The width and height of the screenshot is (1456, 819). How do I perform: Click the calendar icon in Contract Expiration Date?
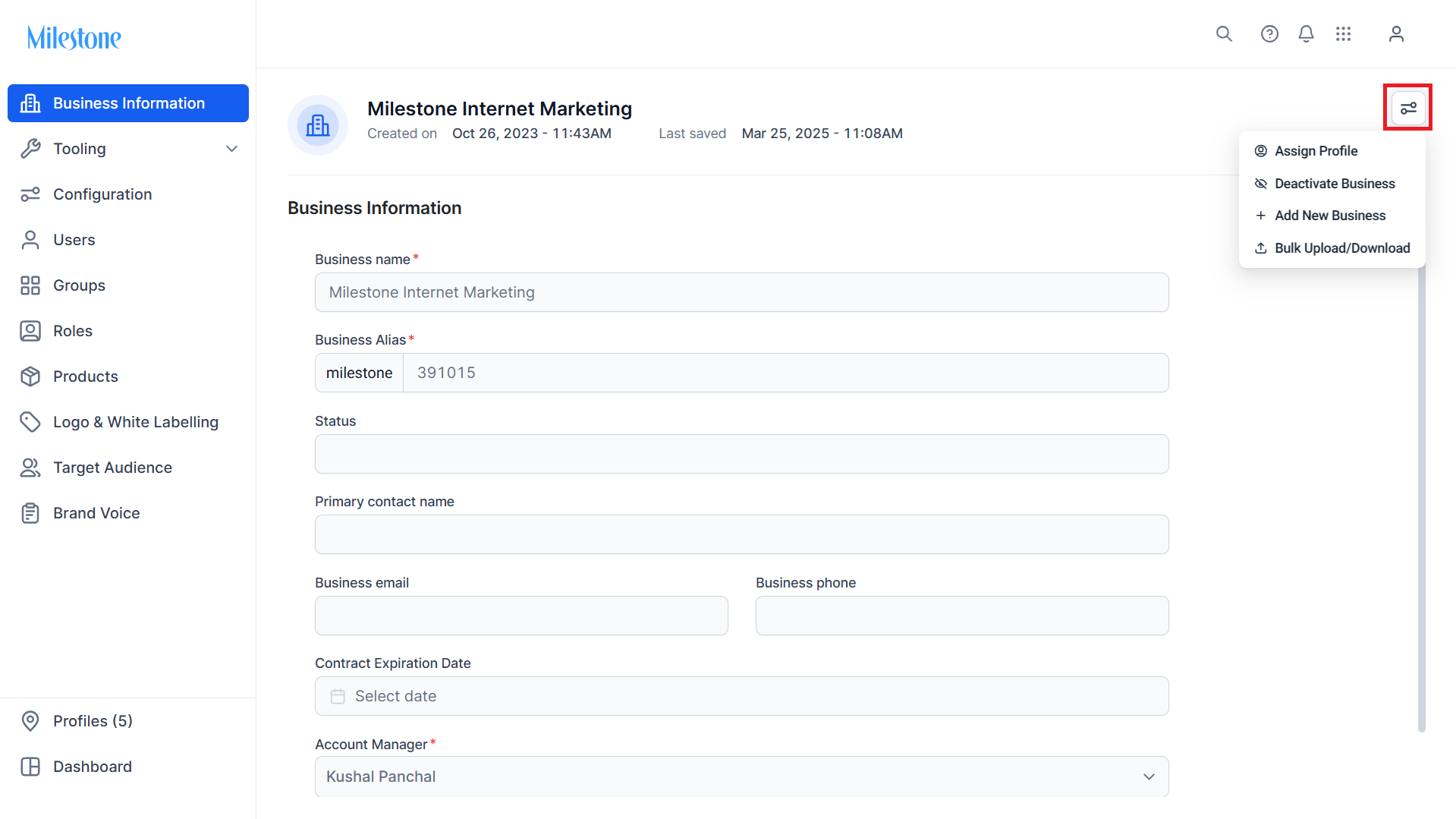tap(338, 696)
